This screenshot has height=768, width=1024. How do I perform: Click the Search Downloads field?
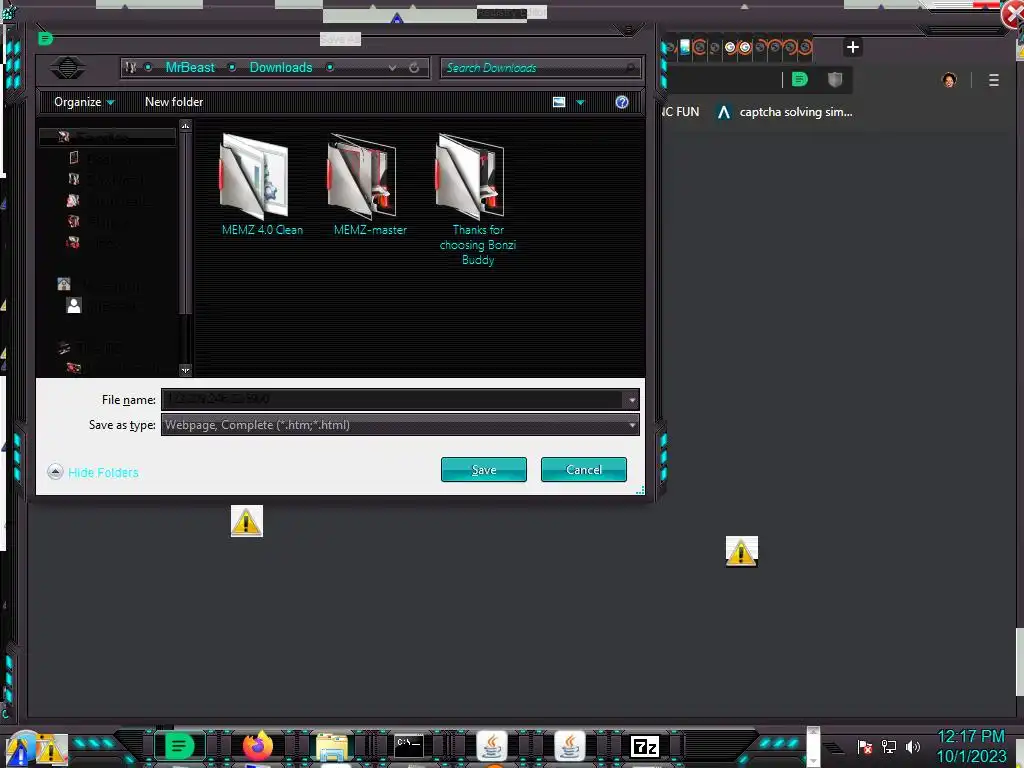tap(541, 67)
